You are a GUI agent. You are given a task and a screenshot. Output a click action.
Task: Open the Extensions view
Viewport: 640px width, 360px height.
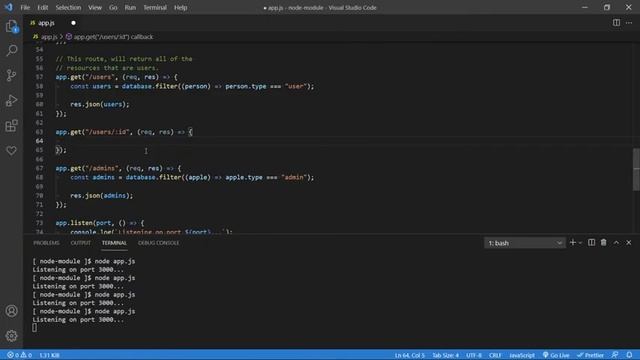coord(11,126)
